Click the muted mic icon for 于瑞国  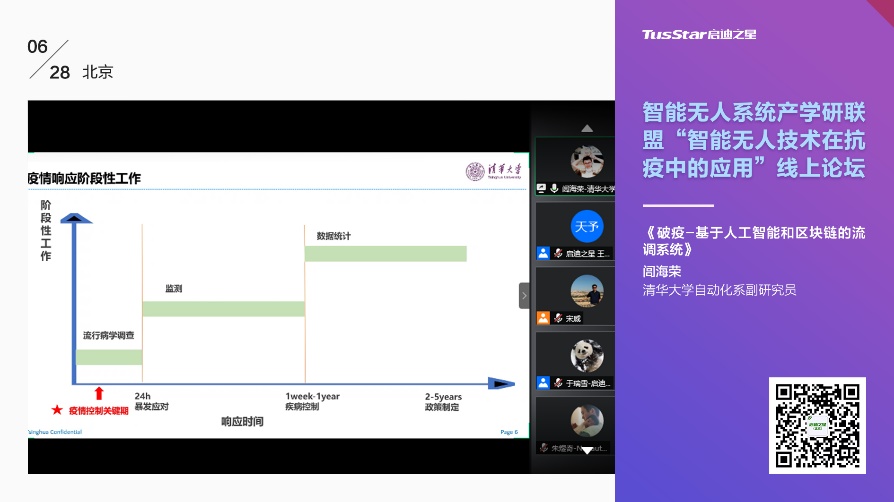click(x=557, y=383)
